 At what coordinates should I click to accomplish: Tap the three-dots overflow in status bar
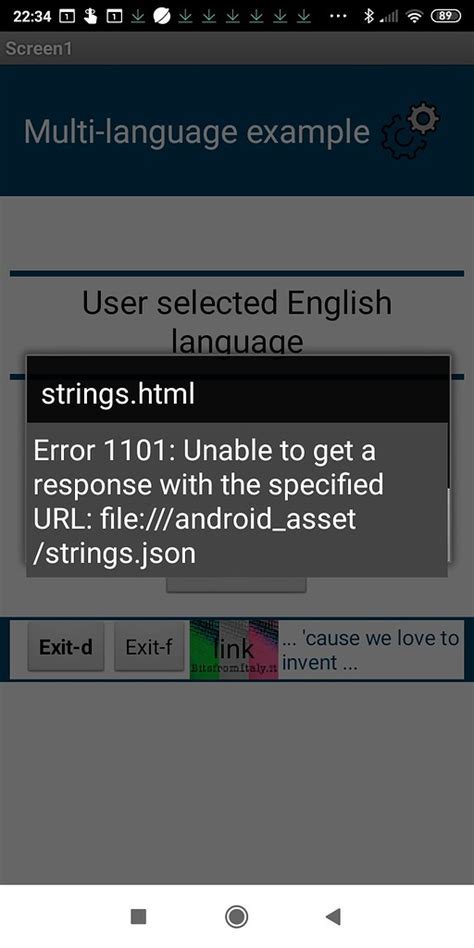[338, 16]
